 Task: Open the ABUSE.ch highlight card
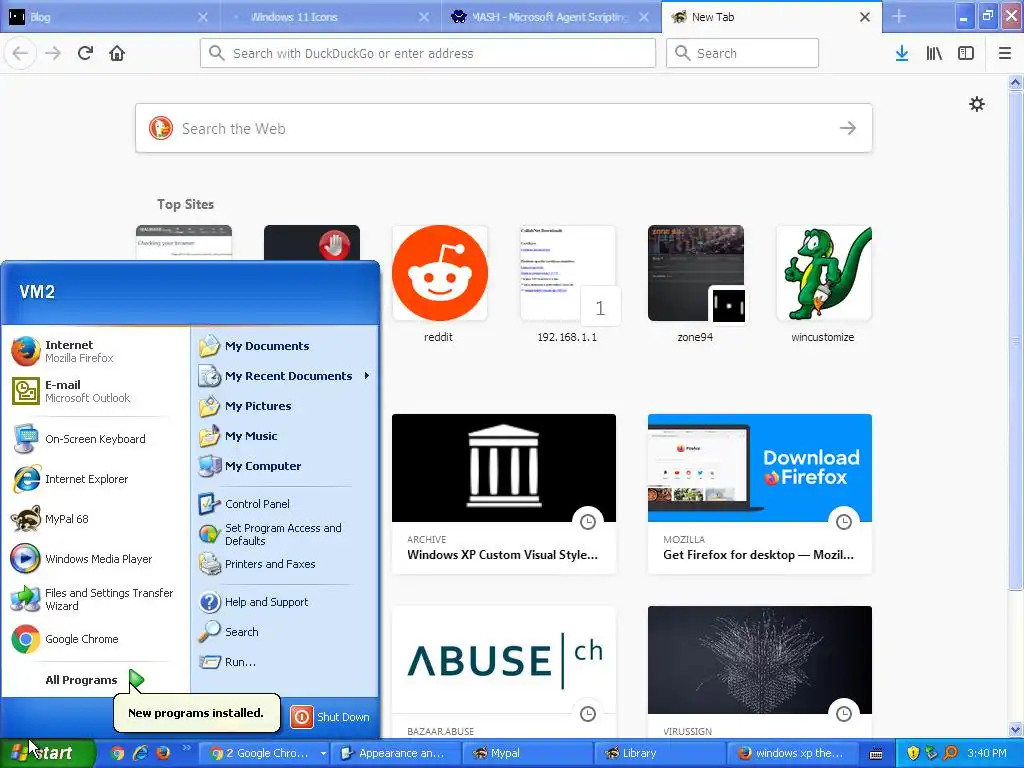[x=504, y=673]
